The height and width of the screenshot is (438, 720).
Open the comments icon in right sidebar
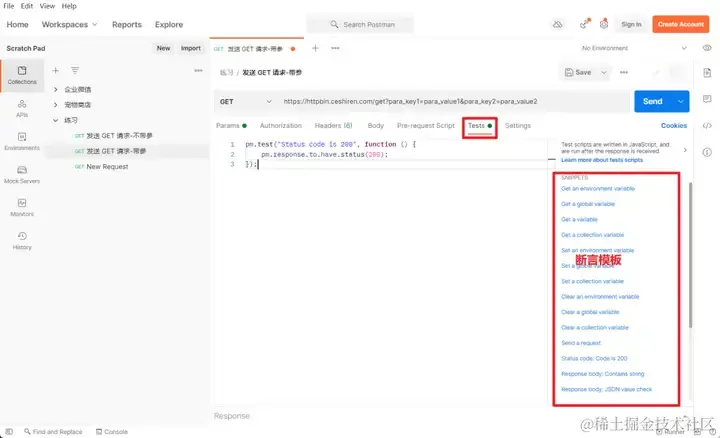707,99
